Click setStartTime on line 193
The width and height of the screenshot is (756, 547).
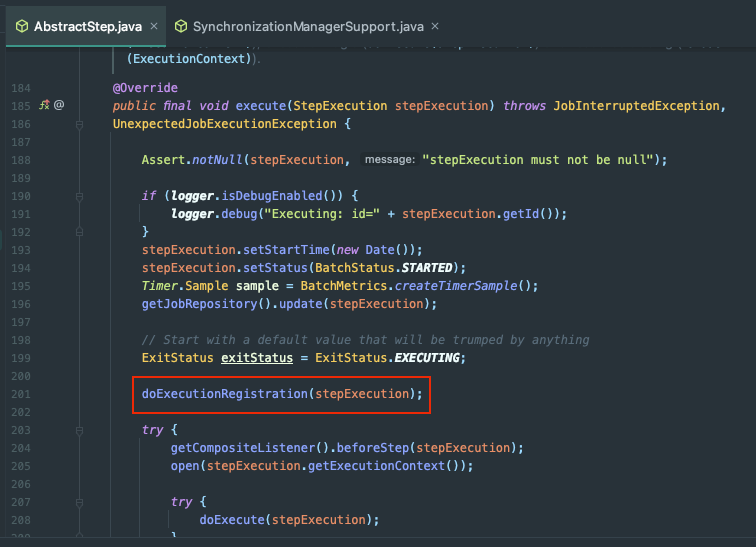pos(286,250)
